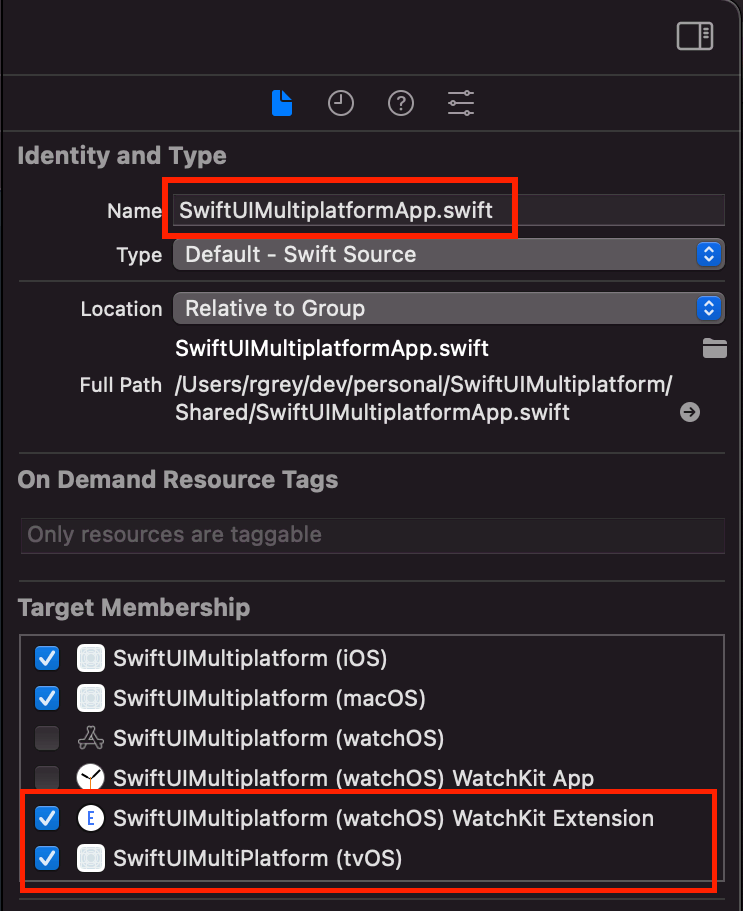This screenshot has width=743, height=911.
Task: Click the watchOS WatchKit App clock icon
Action: click(91, 778)
